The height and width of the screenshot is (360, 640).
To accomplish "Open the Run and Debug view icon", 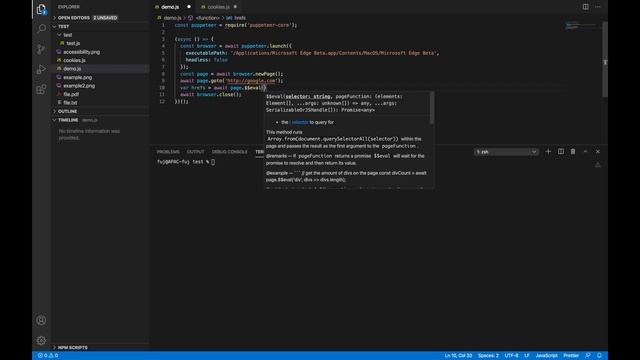I will tap(41, 69).
